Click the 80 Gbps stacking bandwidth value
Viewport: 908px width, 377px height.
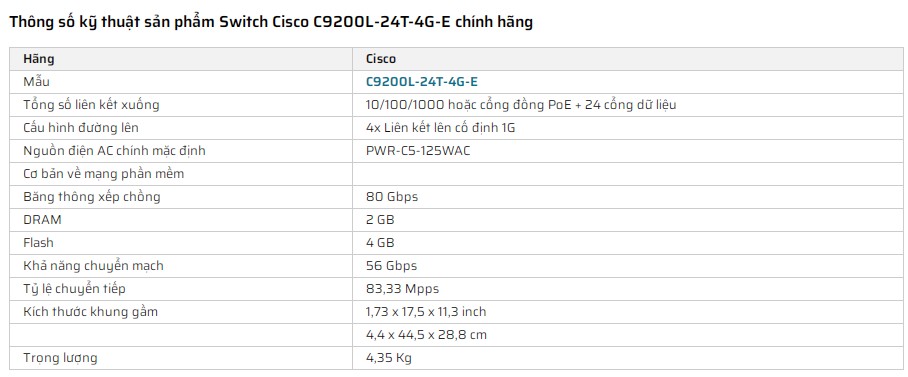(x=391, y=197)
